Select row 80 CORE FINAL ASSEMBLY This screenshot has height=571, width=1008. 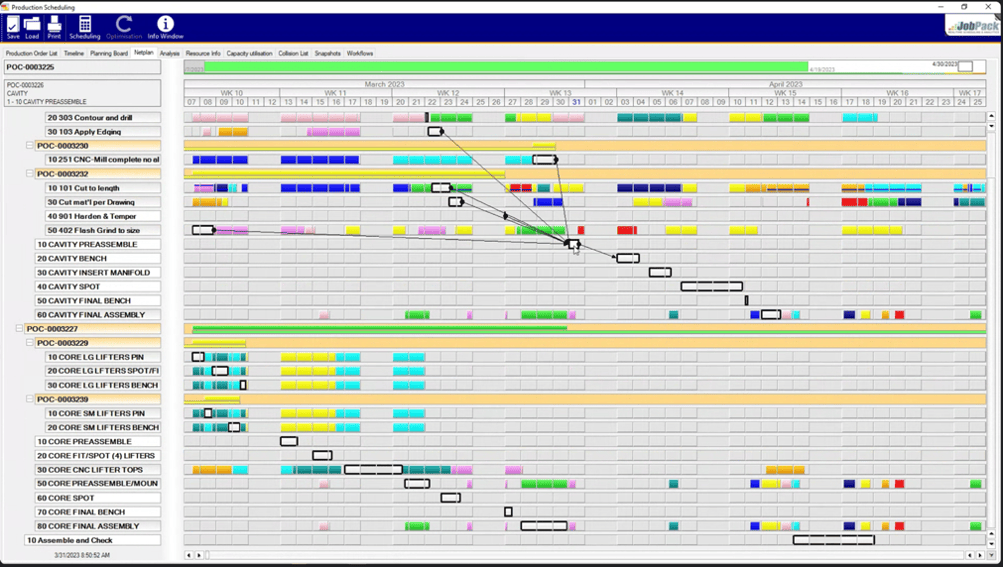pyautogui.click(x=98, y=527)
